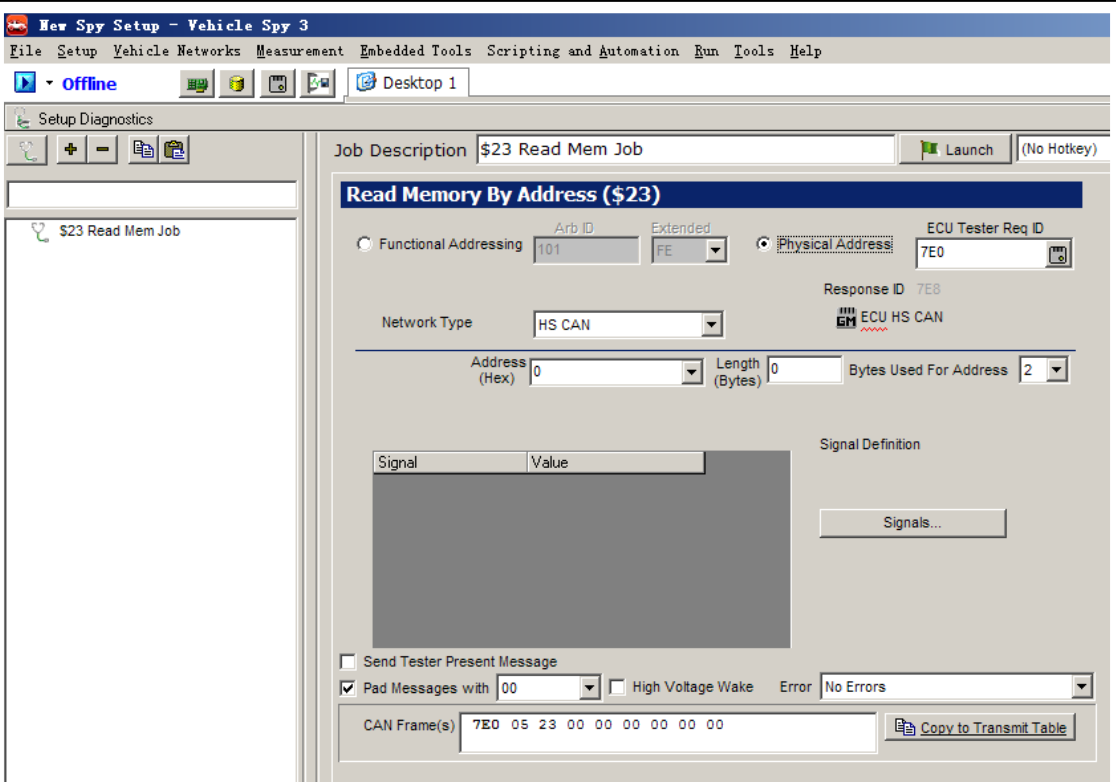1116x782 pixels.
Task: Open Bytes Used For Address dropdown
Action: click(1056, 370)
